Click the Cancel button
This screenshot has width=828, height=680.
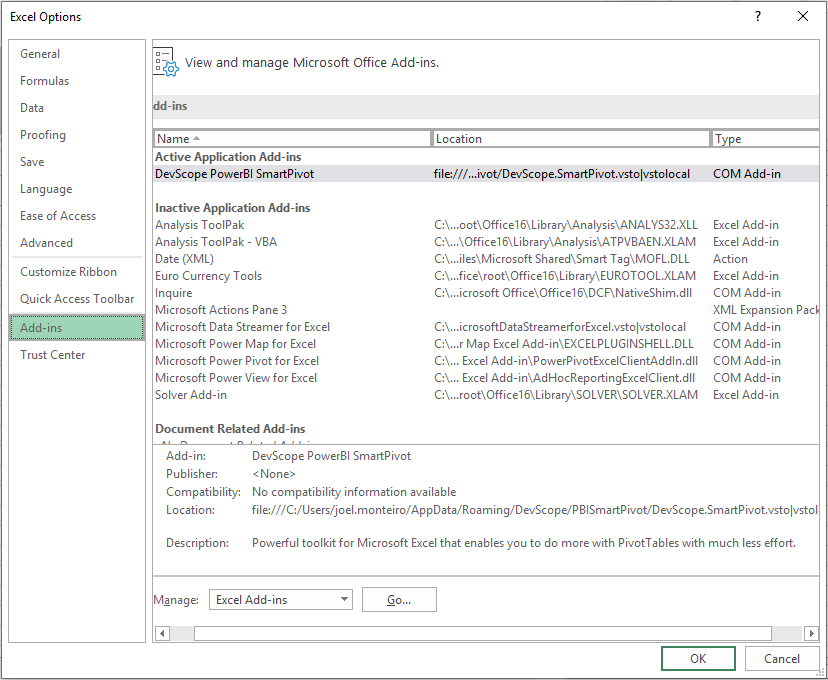click(x=782, y=658)
